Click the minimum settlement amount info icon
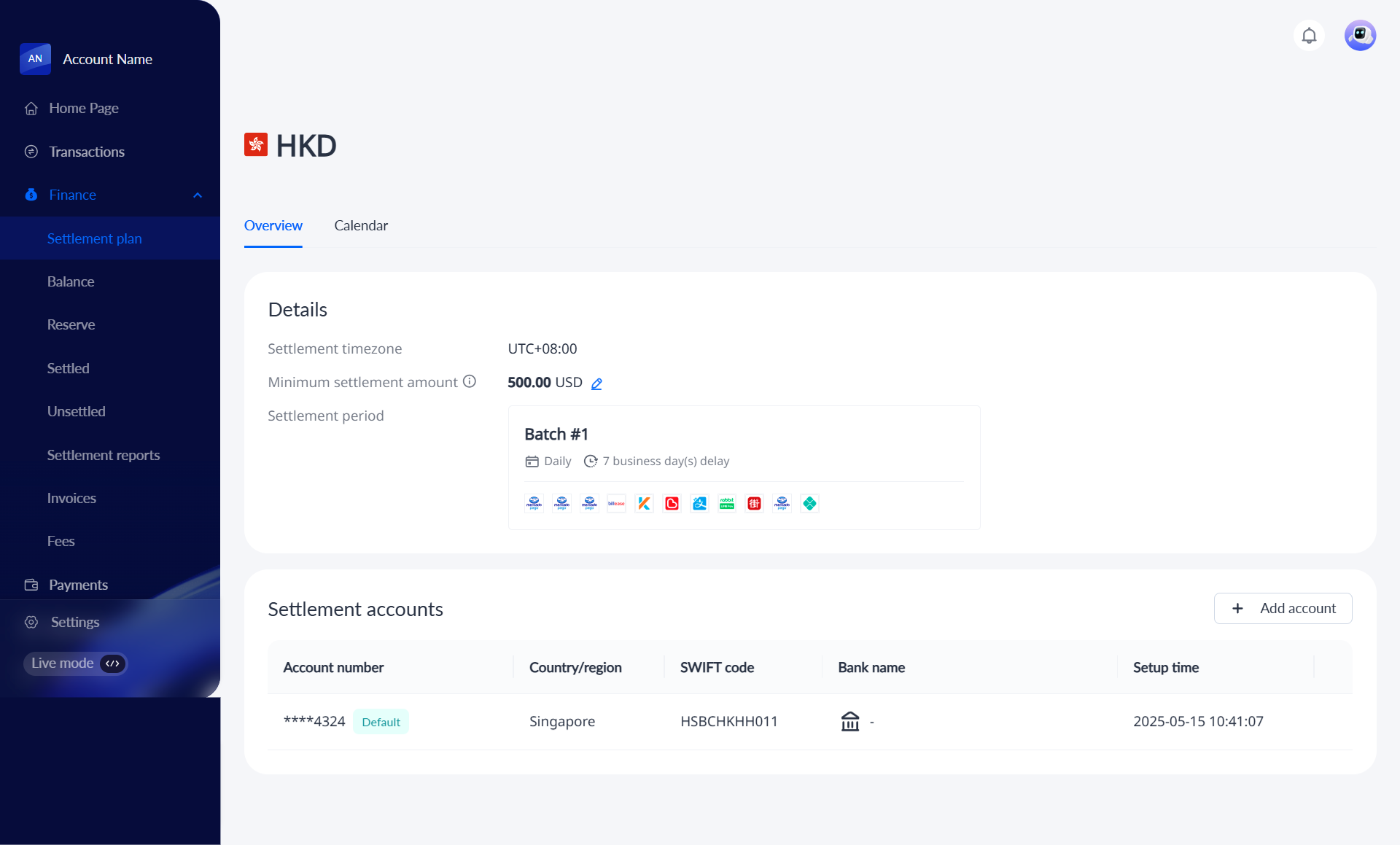The height and width of the screenshot is (845, 1400). [x=470, y=381]
